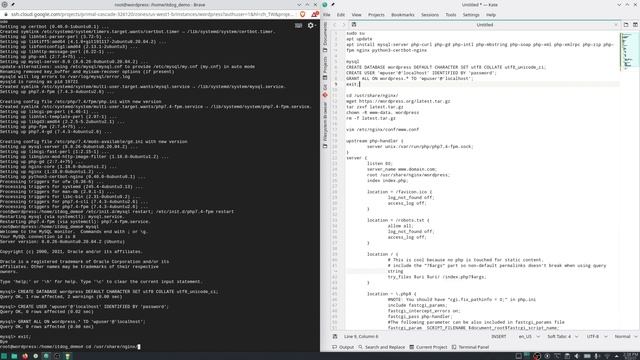Close the Untitled tab with its X
The width and height of the screenshot is (640, 360).
(x=616, y=25)
